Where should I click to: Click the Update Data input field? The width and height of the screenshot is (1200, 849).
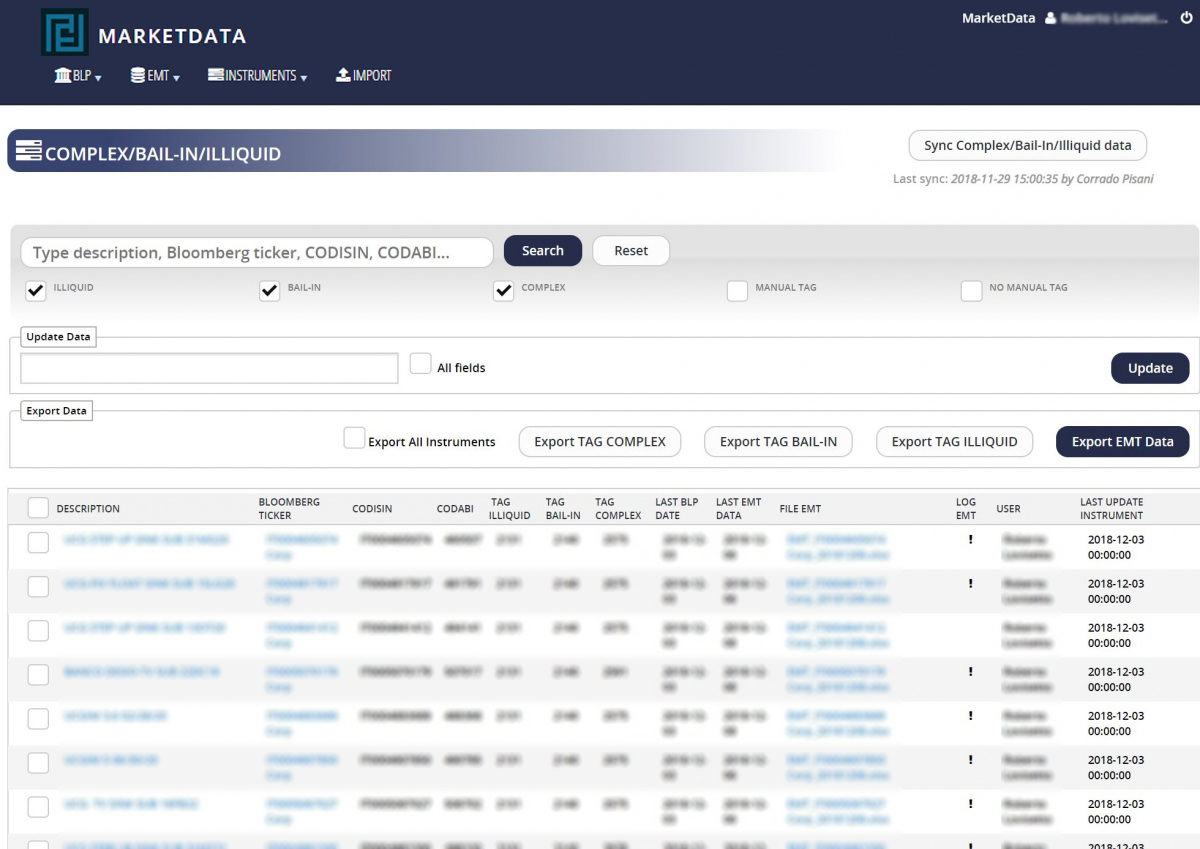point(210,368)
